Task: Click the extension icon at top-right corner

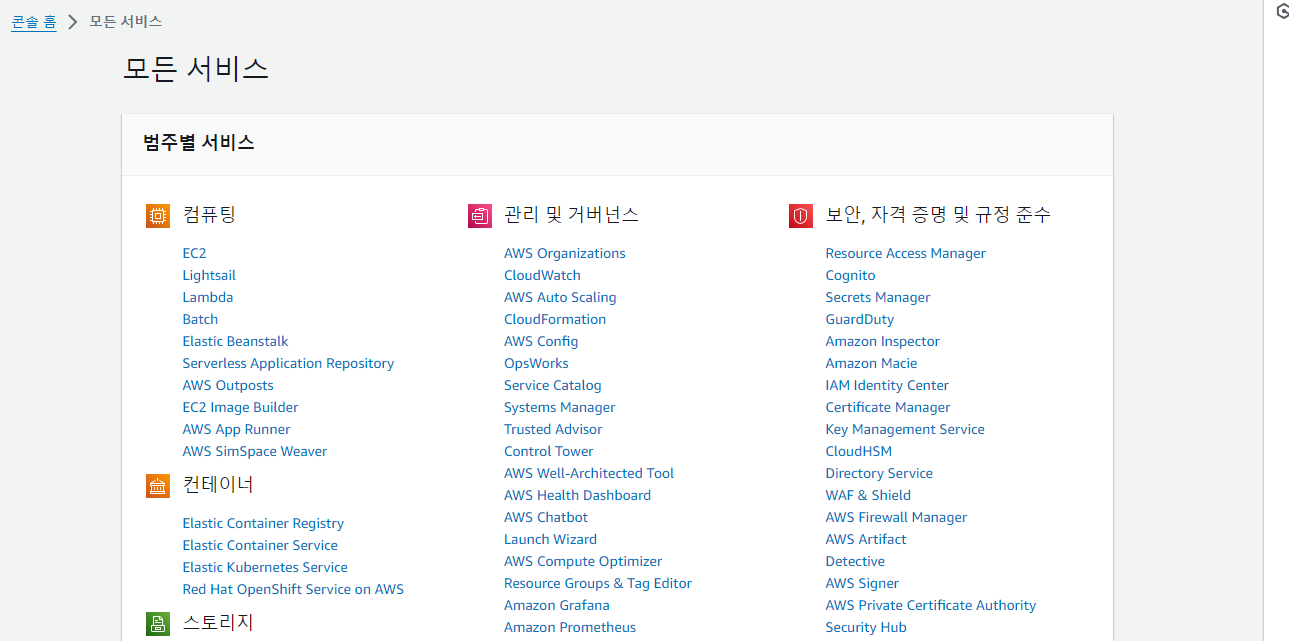Action: click(x=1283, y=11)
